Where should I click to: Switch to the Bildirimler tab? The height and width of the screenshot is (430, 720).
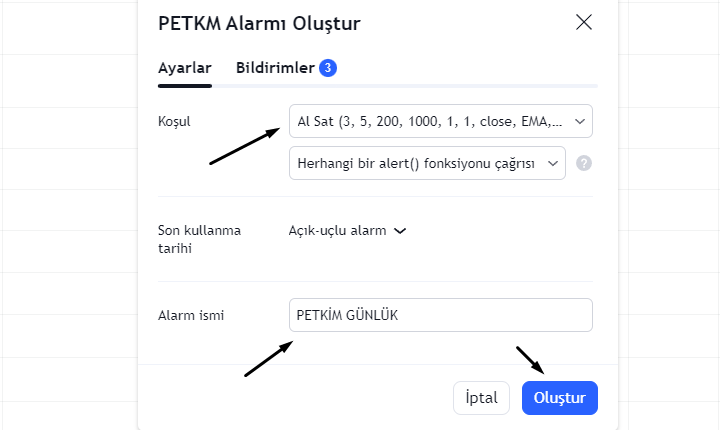(x=286, y=68)
